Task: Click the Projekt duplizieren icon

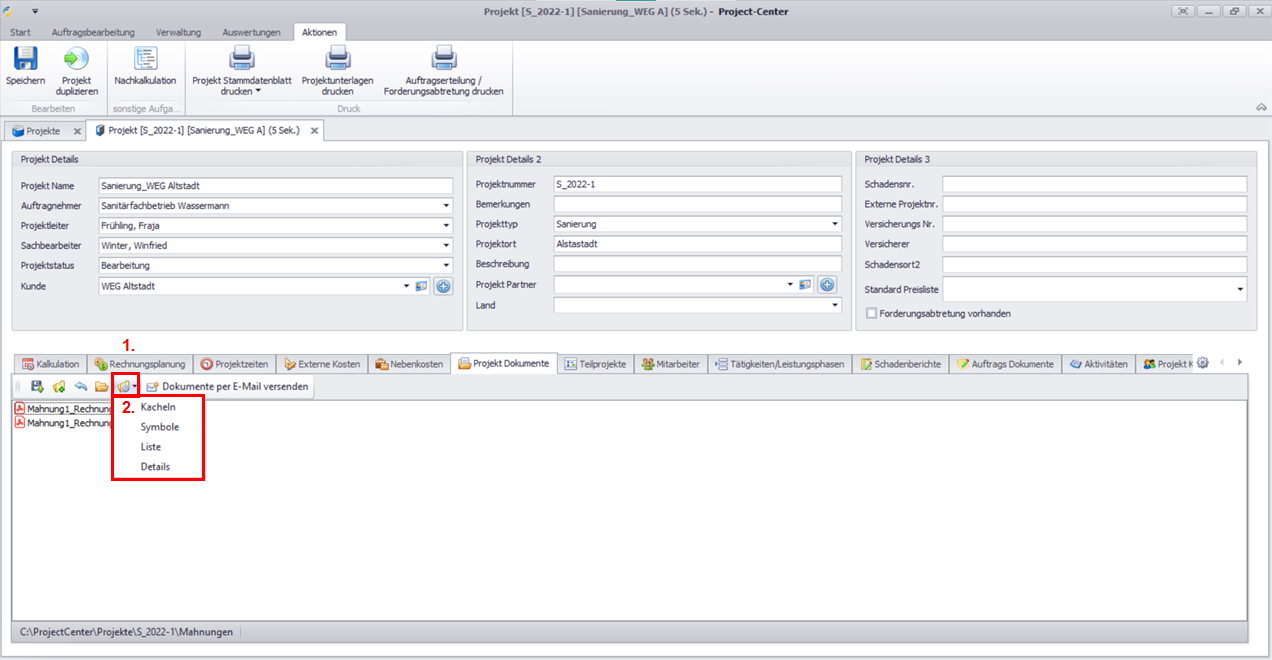Action: click(76, 60)
